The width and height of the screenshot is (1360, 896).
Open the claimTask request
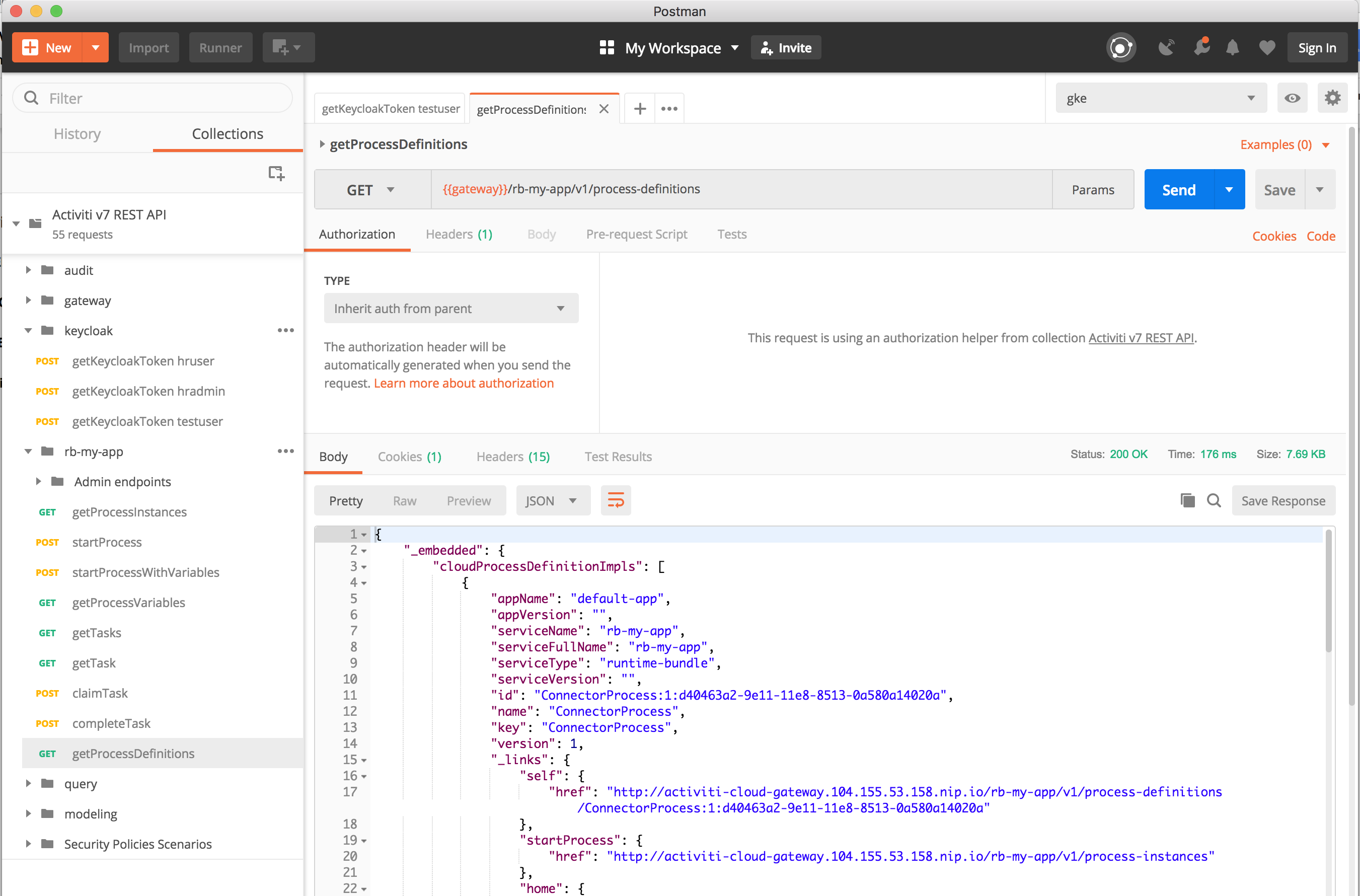point(100,693)
